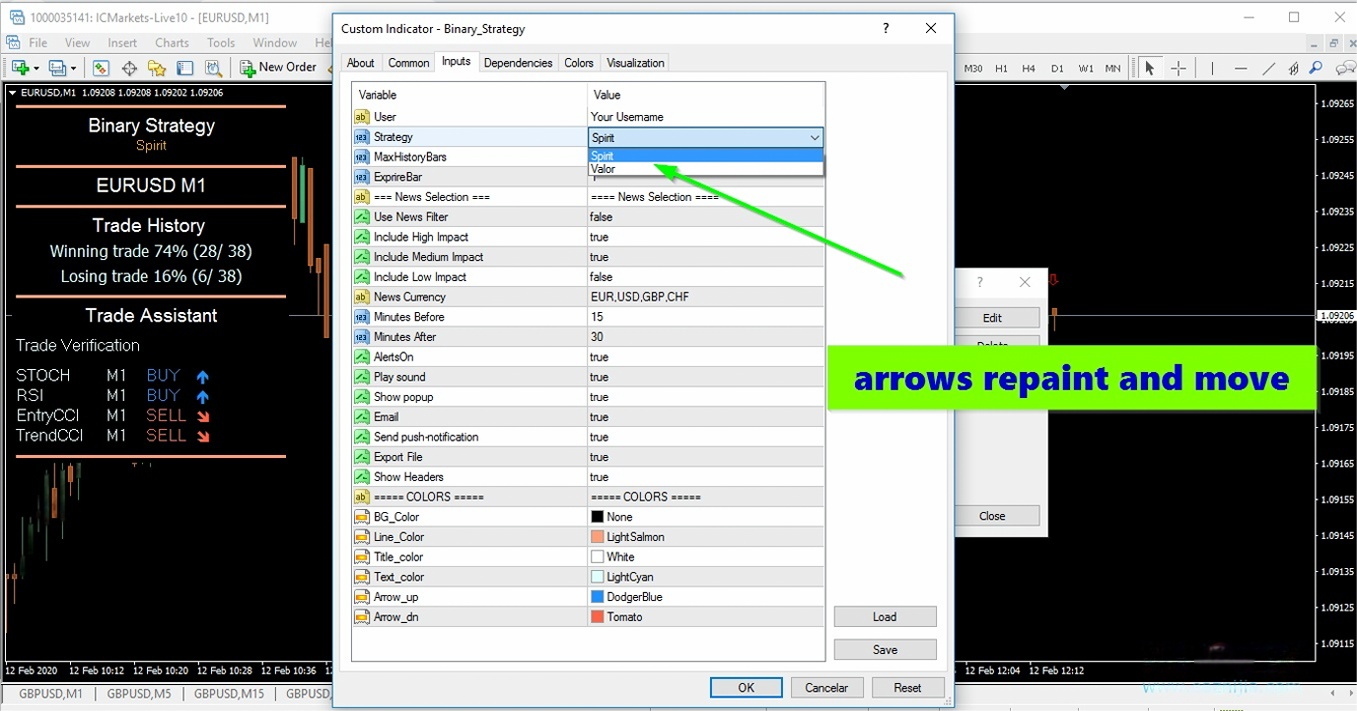Select the Crosshair tool
Viewport: 1357px width, 711px height.
pos(1179,68)
